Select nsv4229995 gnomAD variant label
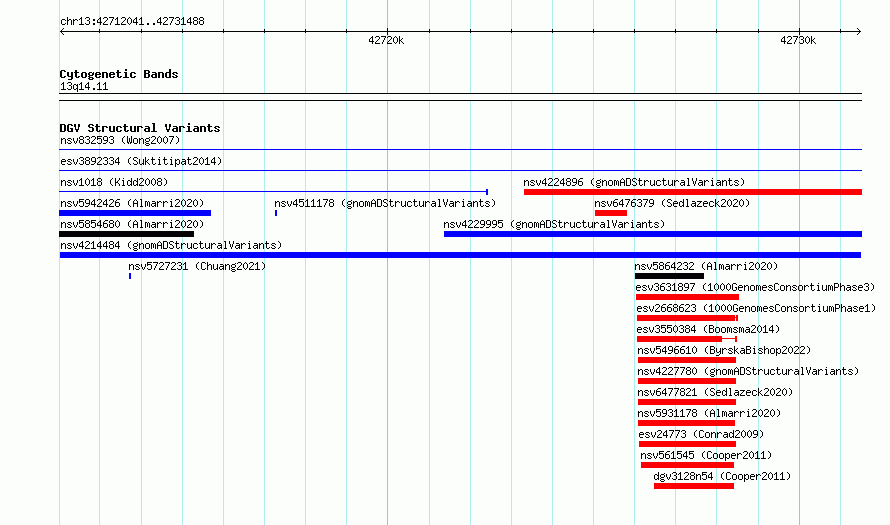Screen dimensions: 890x525 [x=554, y=224]
